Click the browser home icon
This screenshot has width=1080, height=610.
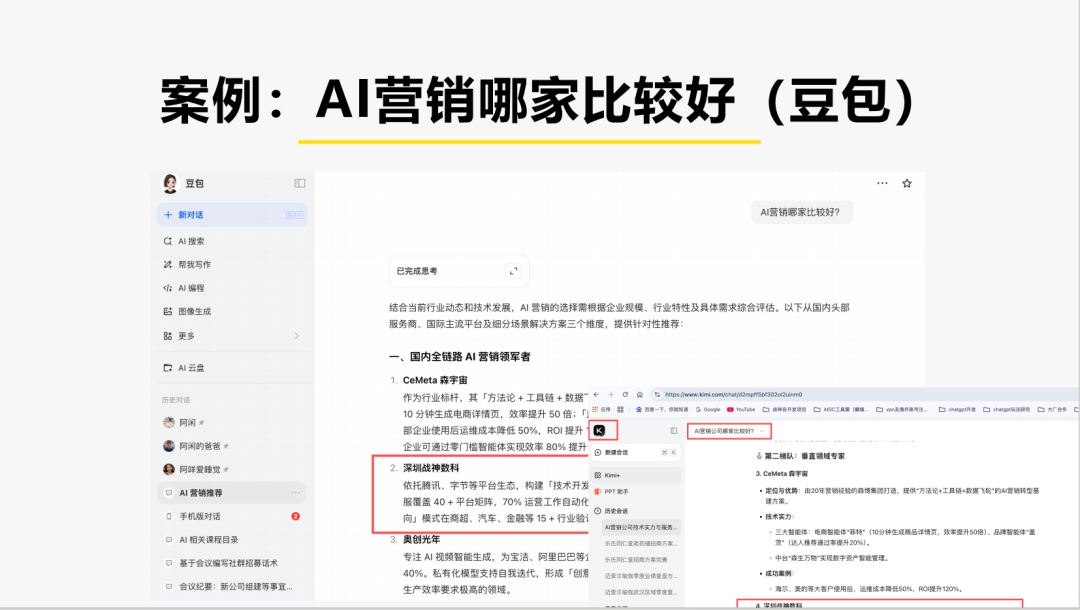point(640,395)
